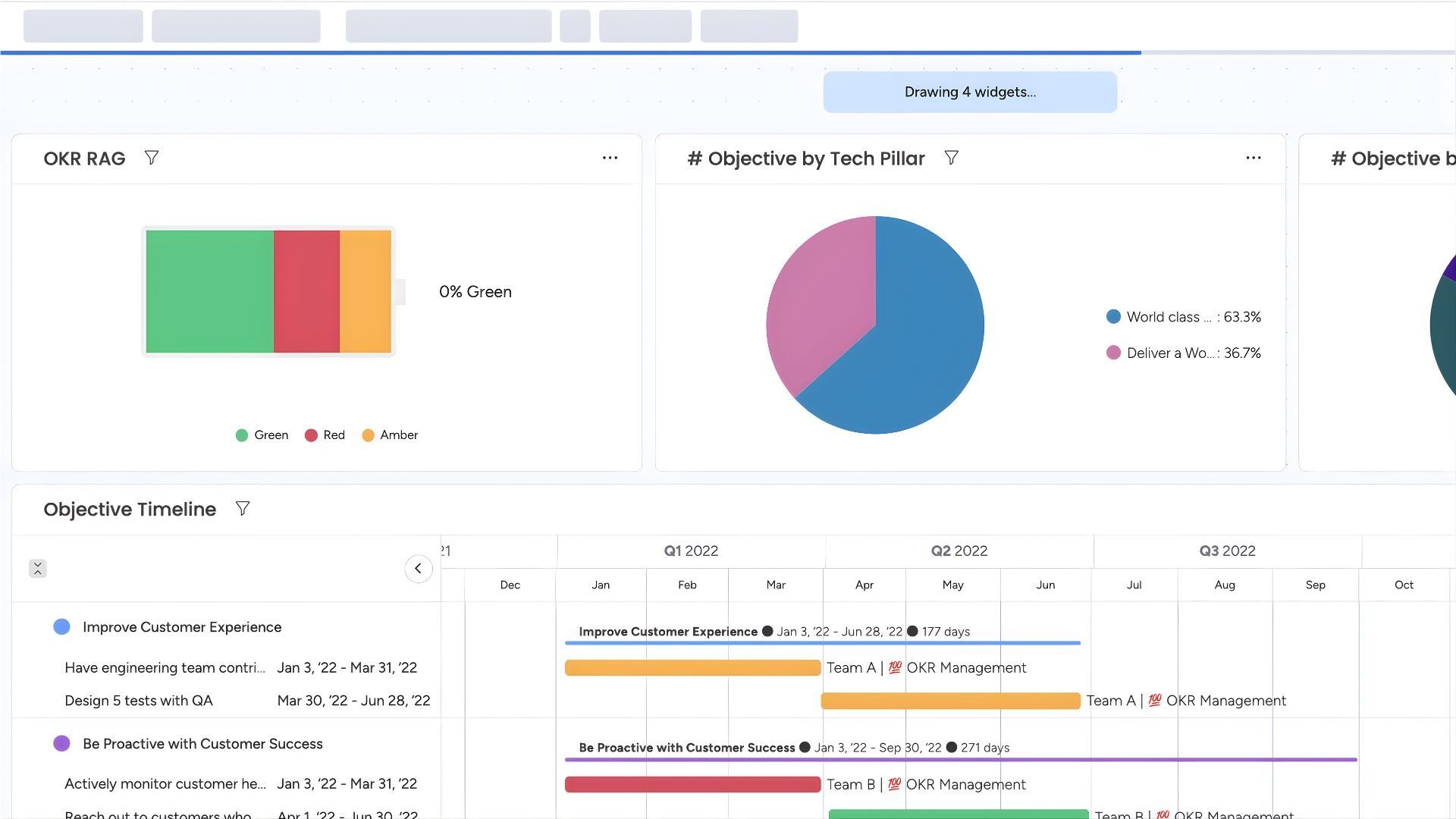Image resolution: width=1456 pixels, height=819 pixels.
Task: Expand Improve Customer Experience group
Action: [x=181, y=627]
